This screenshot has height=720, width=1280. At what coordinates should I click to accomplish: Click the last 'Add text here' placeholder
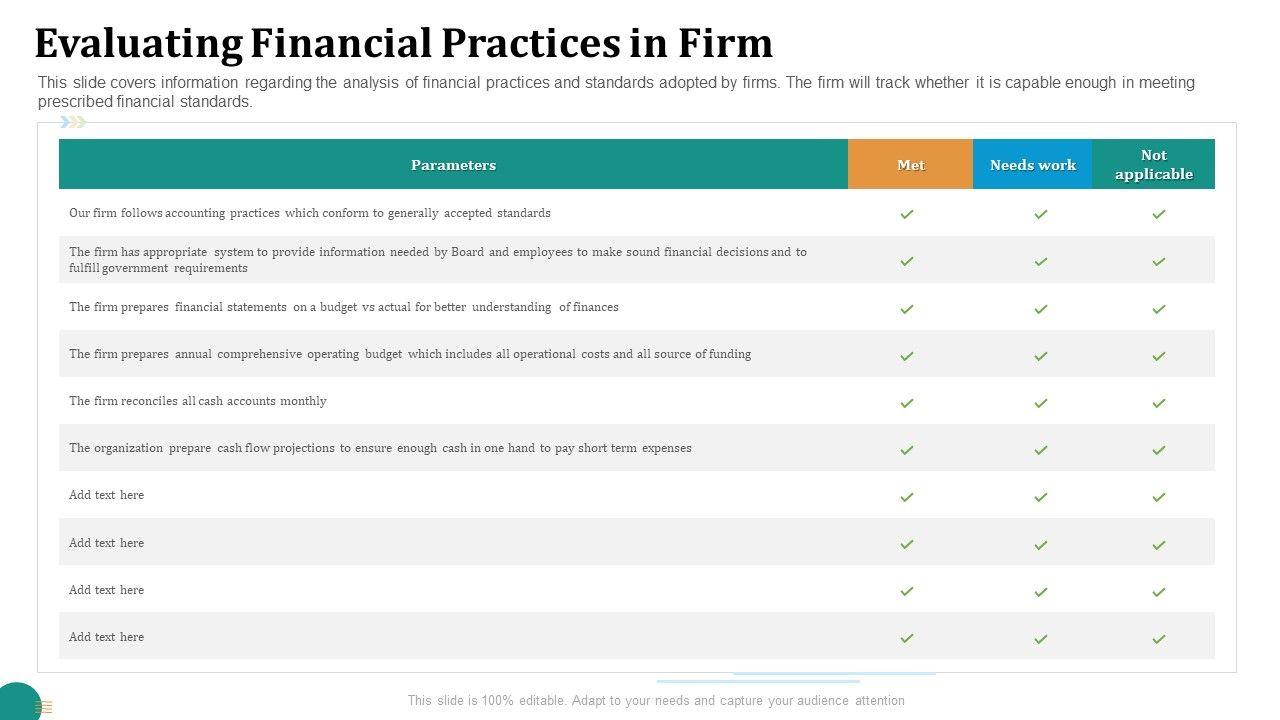point(106,637)
